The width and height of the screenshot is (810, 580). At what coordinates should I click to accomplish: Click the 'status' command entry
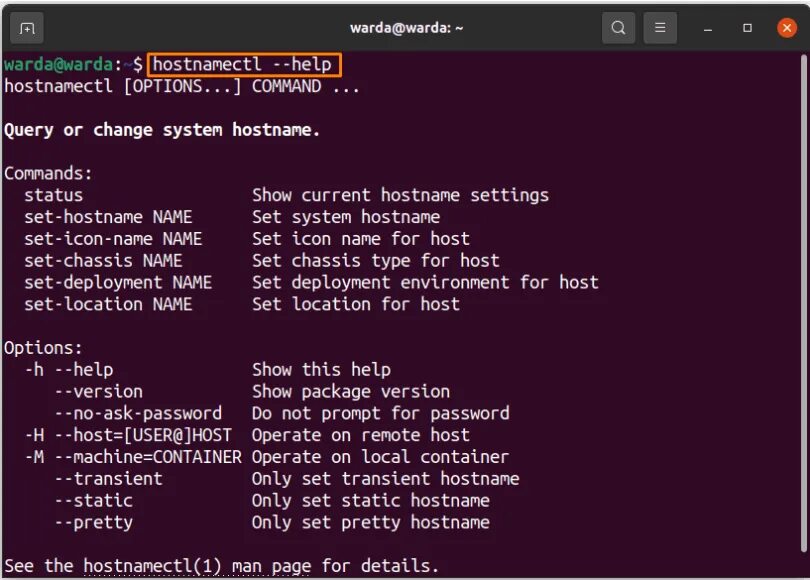53,195
